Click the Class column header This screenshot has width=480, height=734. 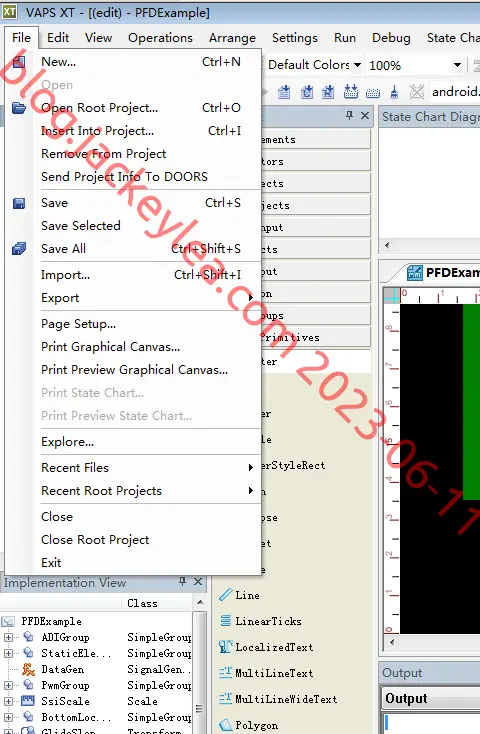point(142,603)
